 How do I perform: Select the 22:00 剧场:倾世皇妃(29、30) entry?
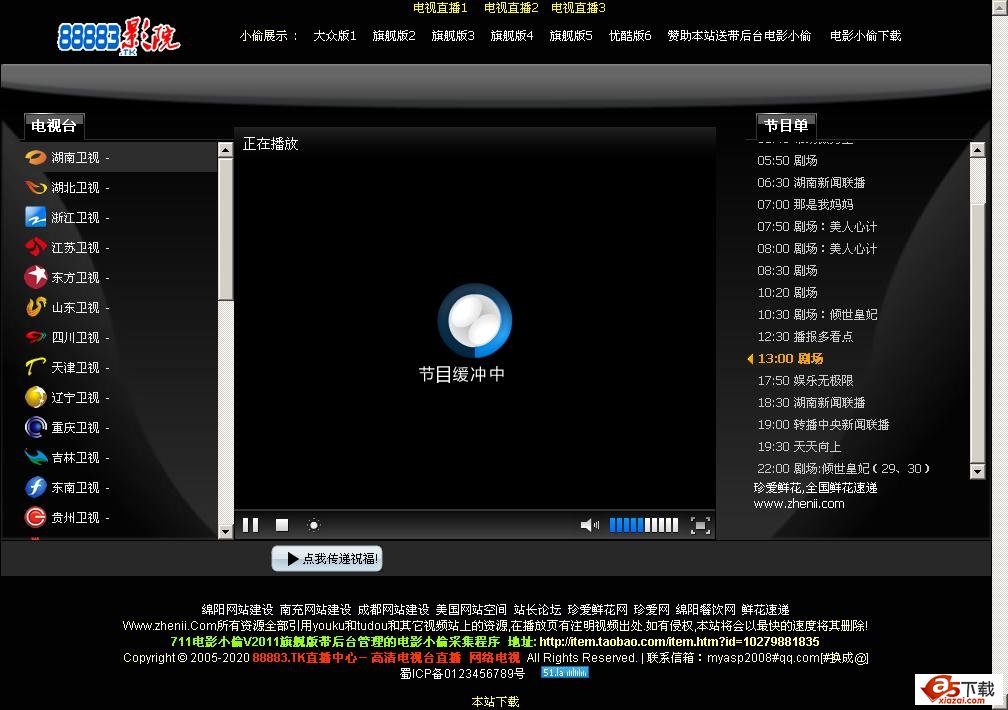(843, 468)
